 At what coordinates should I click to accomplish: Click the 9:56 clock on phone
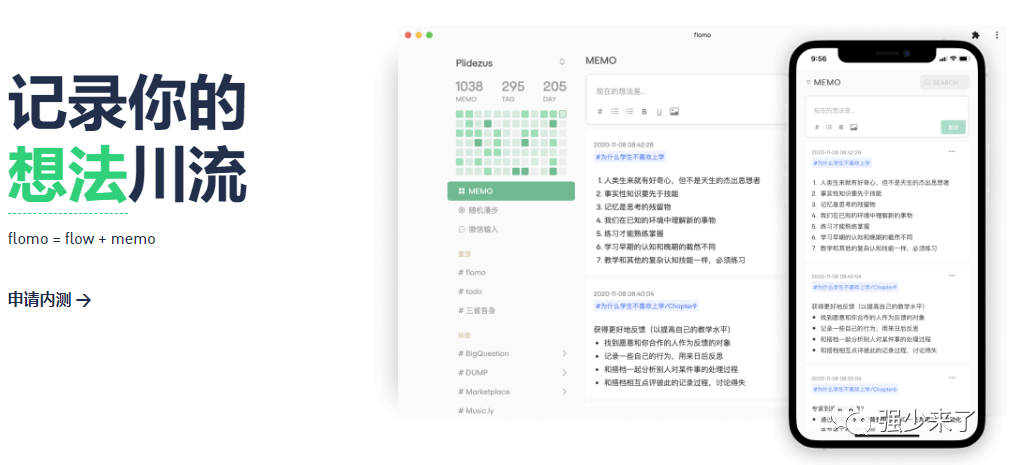(819, 59)
